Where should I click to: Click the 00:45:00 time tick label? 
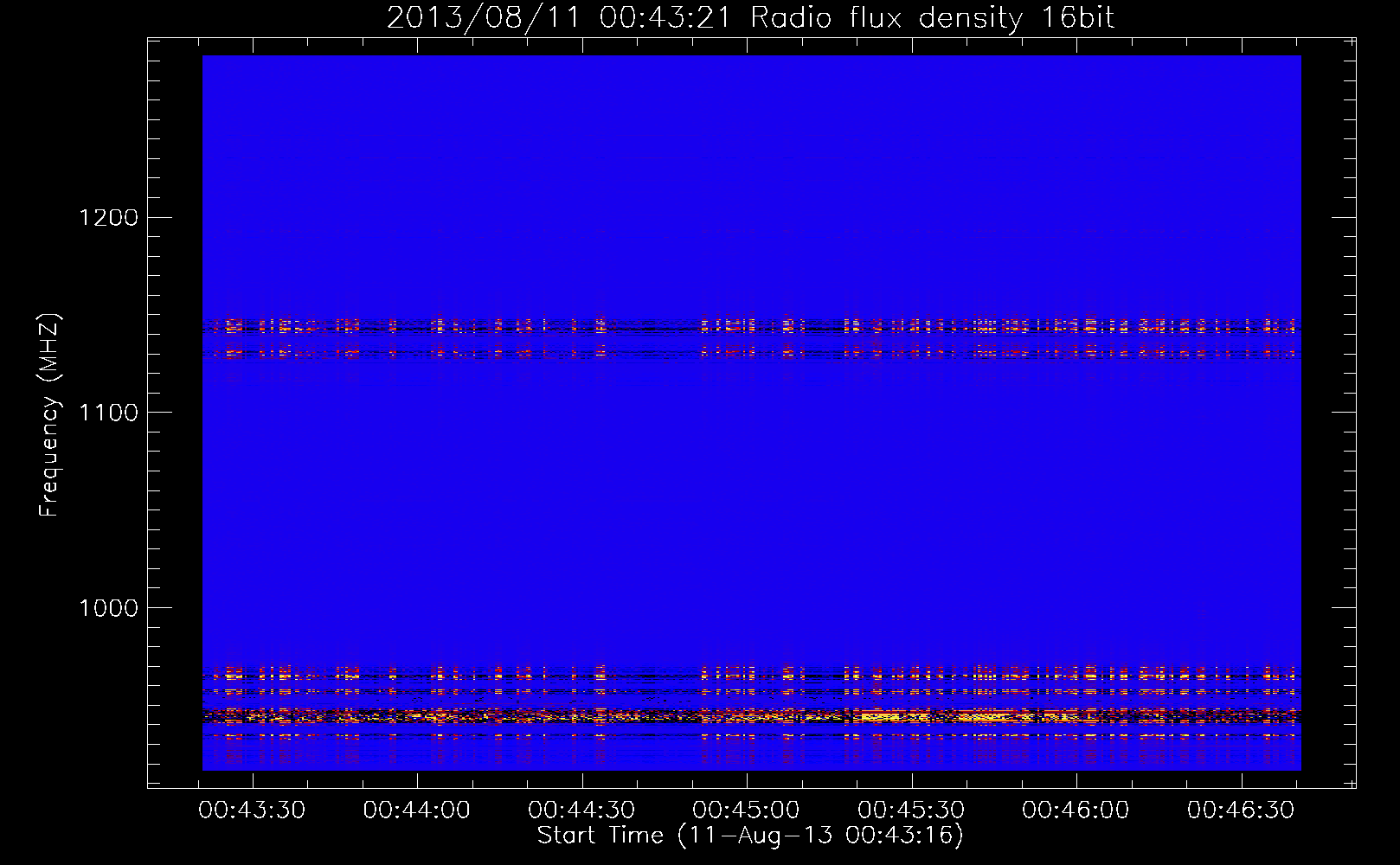click(x=747, y=811)
